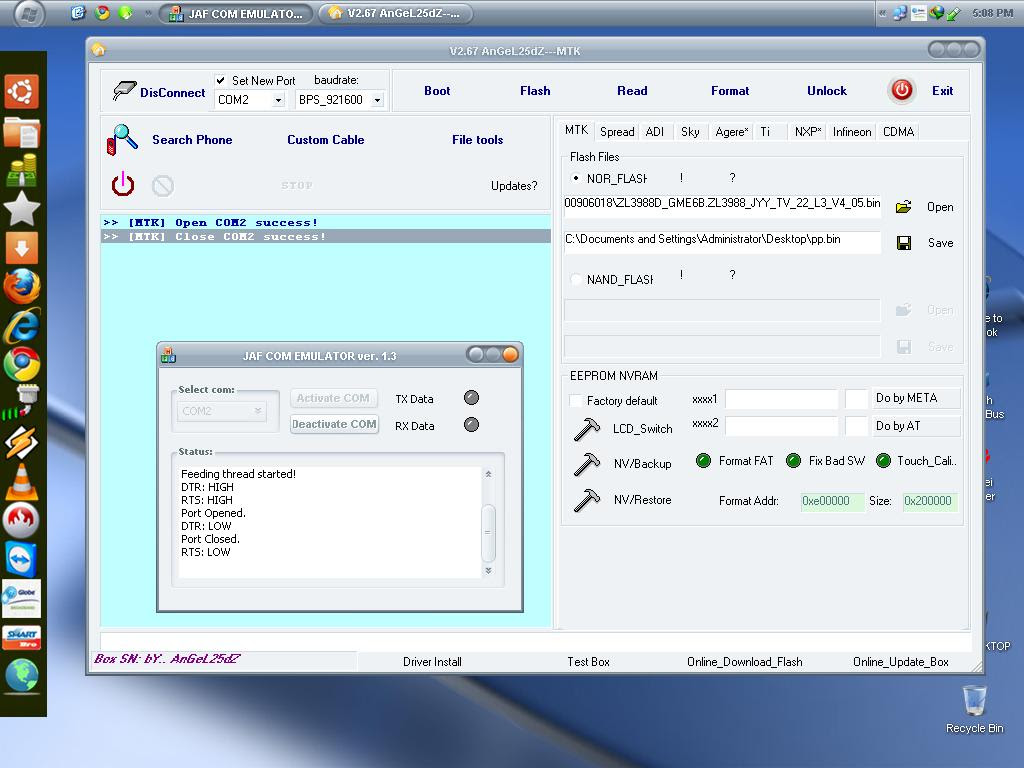The width and height of the screenshot is (1024, 768).
Task: Switch to the Infineon tab
Action: pos(852,132)
